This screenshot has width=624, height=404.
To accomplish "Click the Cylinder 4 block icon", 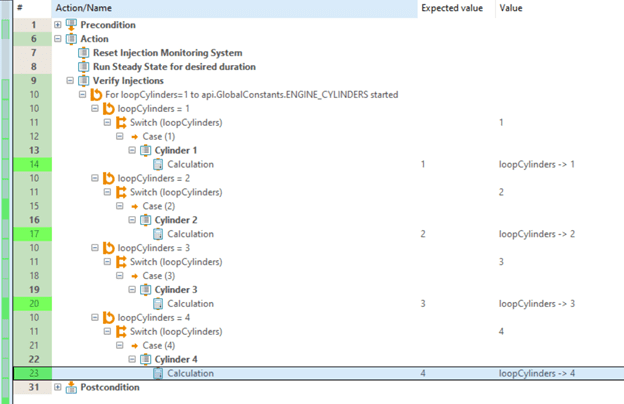I will pos(146,359).
